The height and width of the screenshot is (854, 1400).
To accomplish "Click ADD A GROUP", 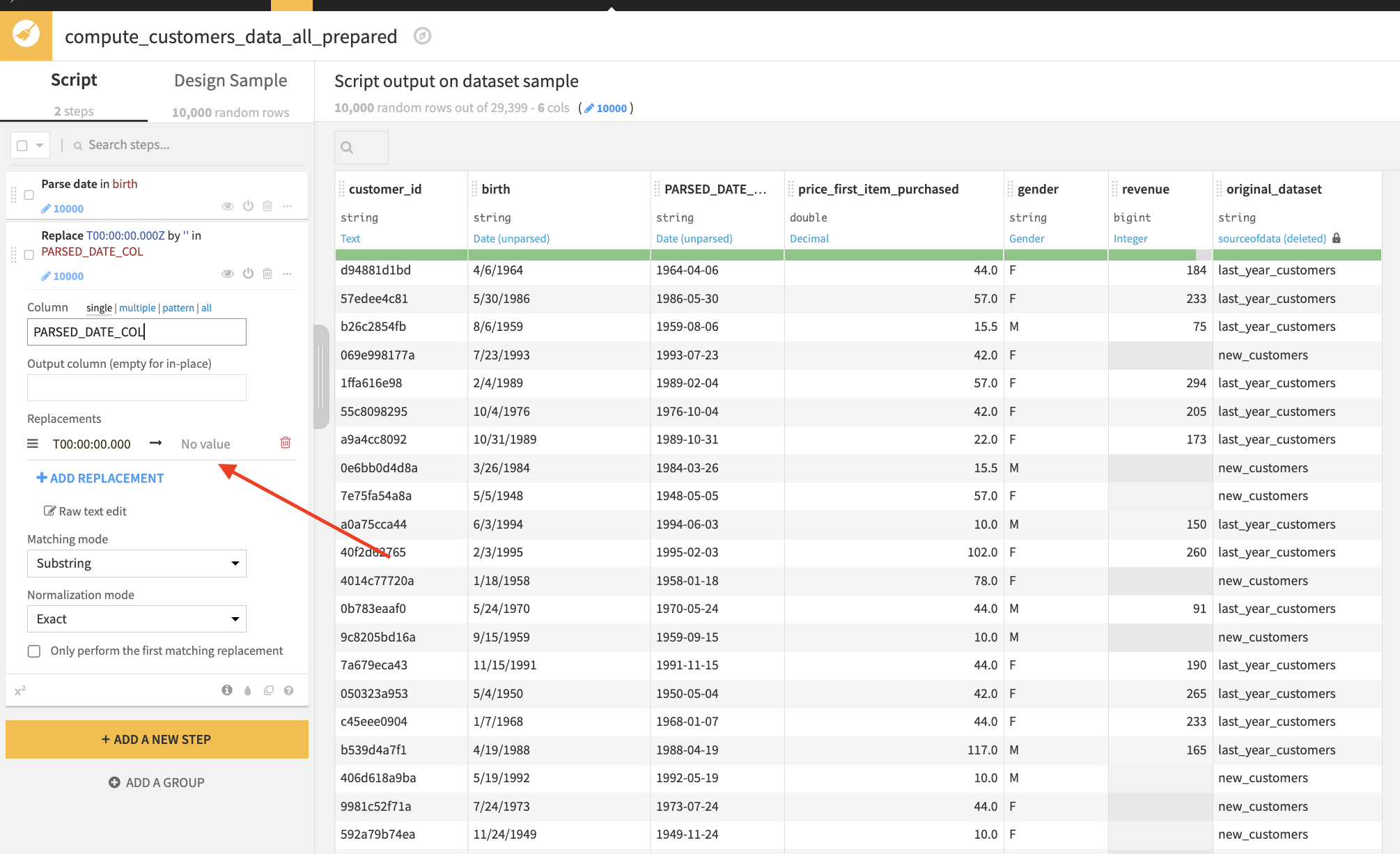I will pos(157,782).
